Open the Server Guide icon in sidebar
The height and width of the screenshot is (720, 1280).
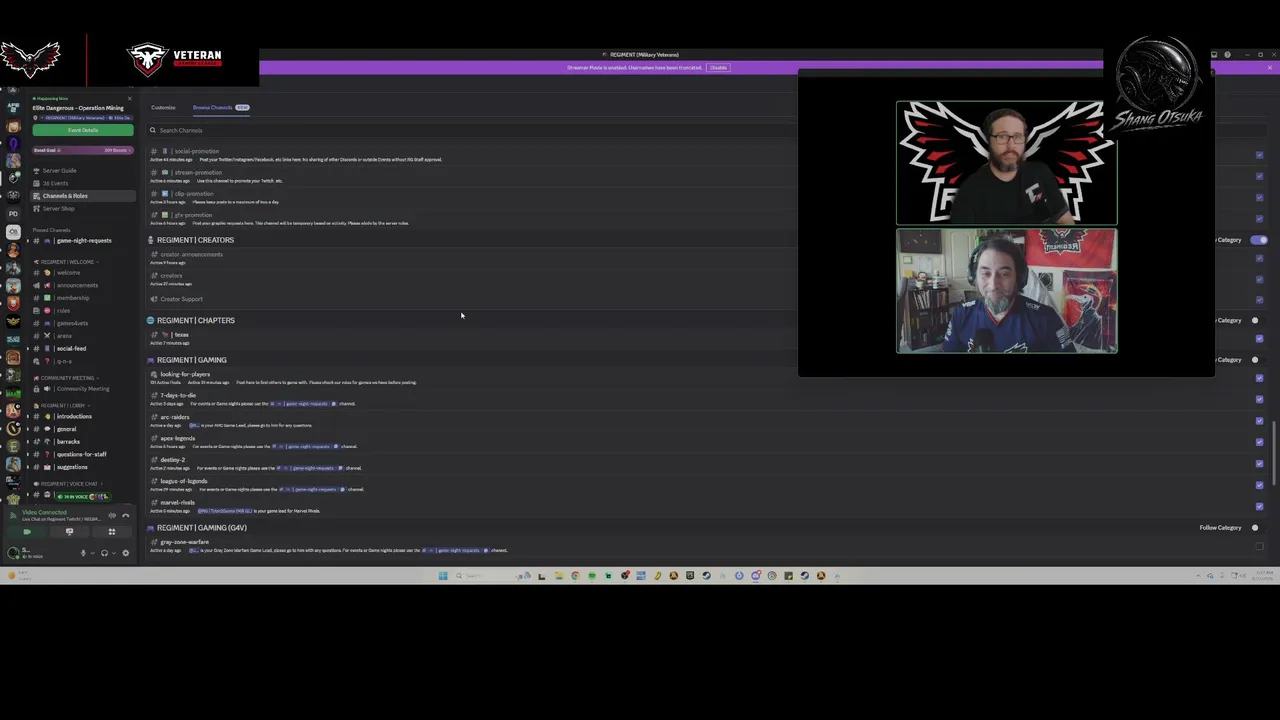(37, 171)
